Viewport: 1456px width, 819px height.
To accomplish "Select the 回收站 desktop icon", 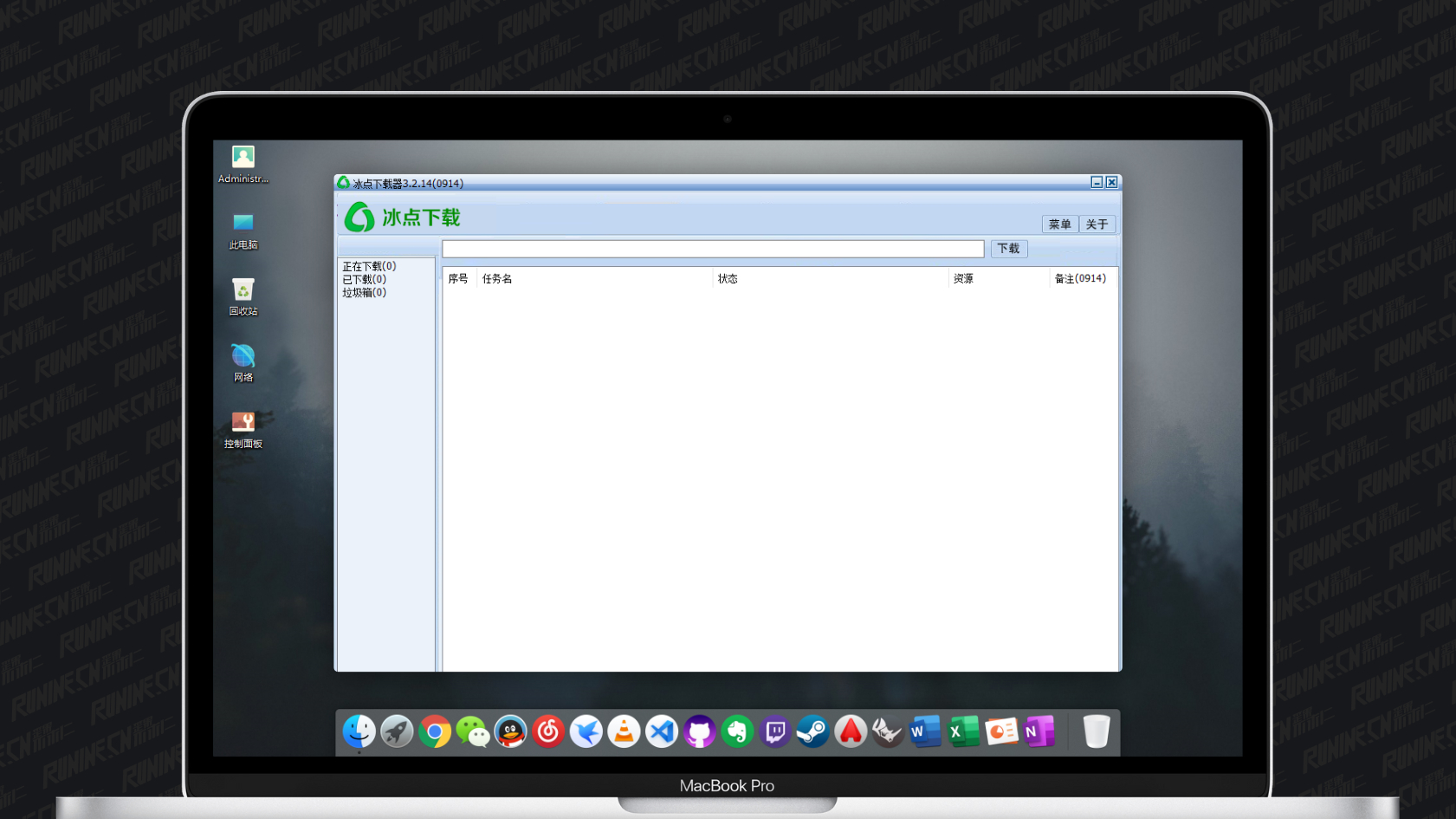I will 243,296.
